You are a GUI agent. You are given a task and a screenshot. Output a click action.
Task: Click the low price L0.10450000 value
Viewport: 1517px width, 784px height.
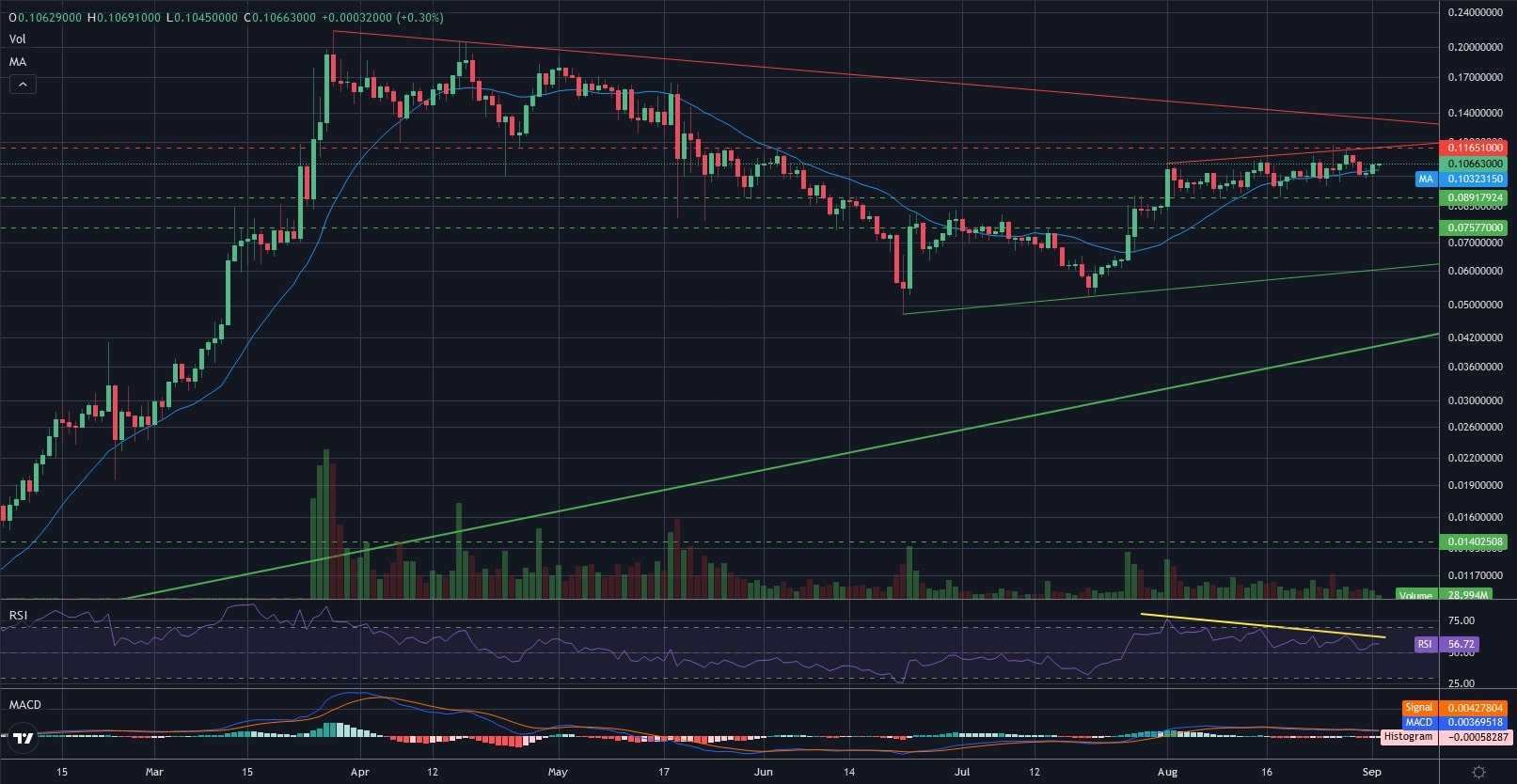point(201,18)
